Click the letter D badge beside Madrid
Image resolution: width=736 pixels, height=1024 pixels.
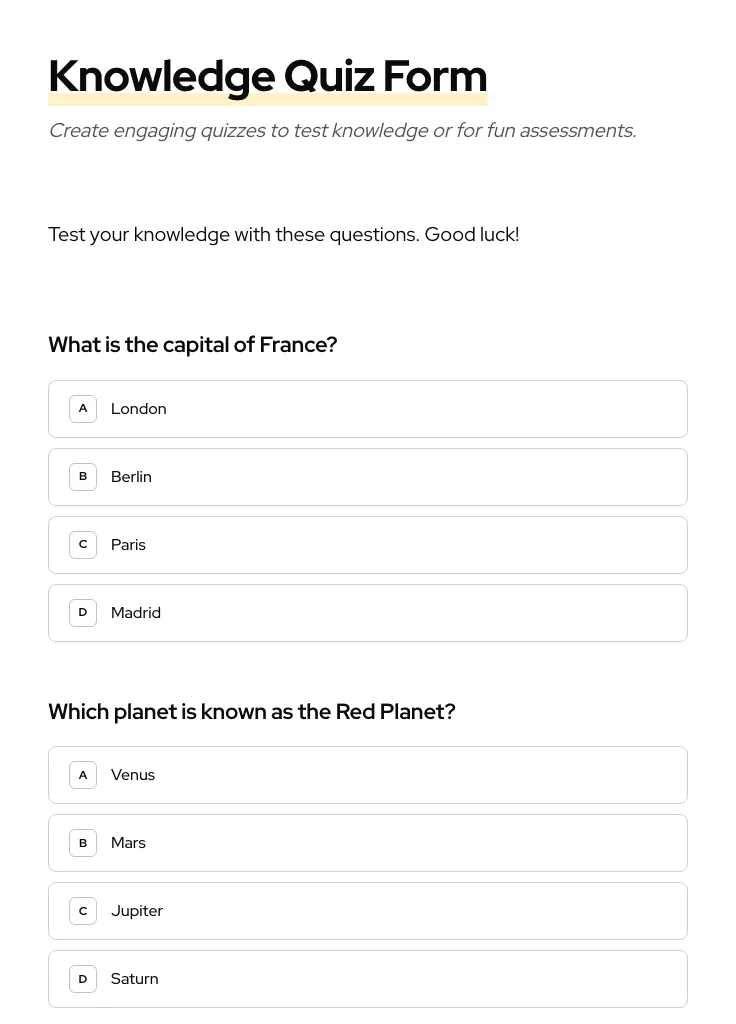click(83, 612)
